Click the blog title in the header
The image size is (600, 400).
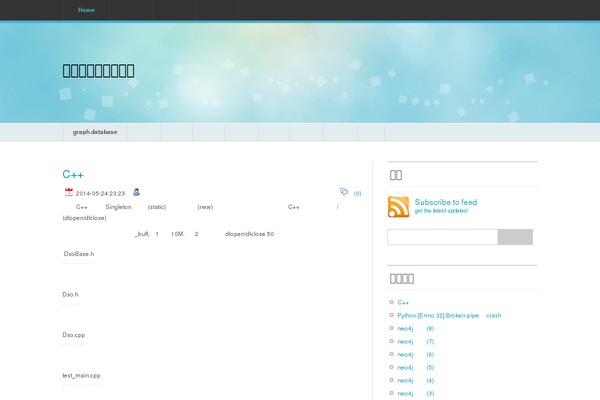point(98,71)
